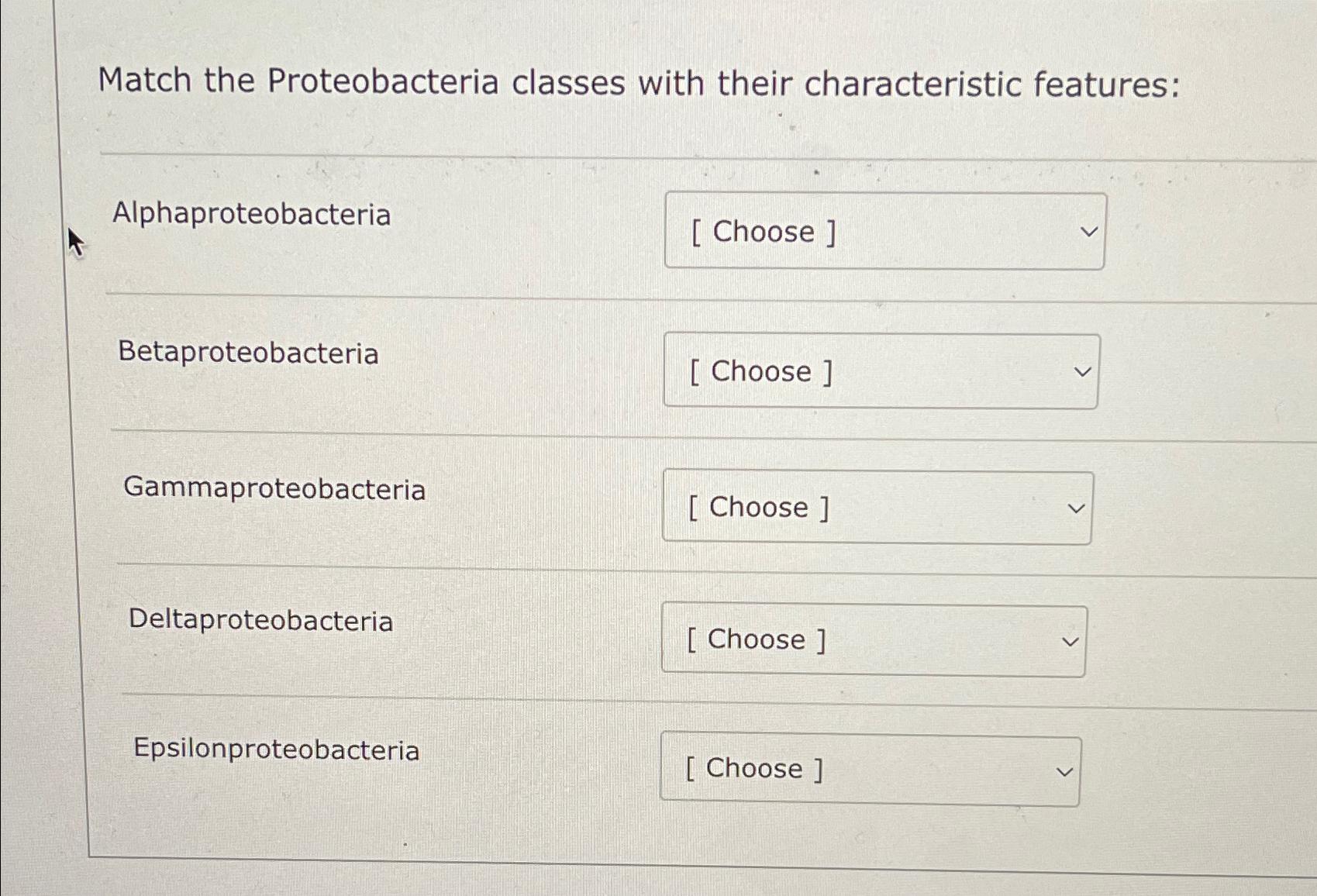Click the [ Choose ] placeholder beside Gammaproteobacteria
The width and height of the screenshot is (1317, 896).
point(758,508)
